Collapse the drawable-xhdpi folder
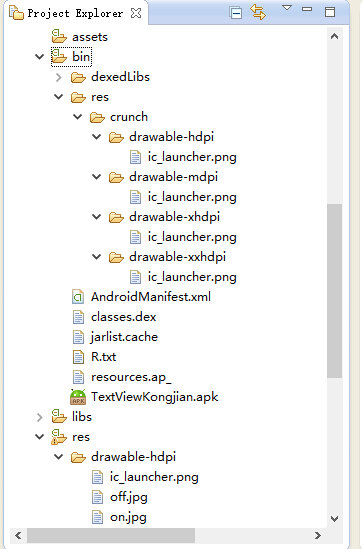This screenshot has width=363, height=549. tap(96, 217)
